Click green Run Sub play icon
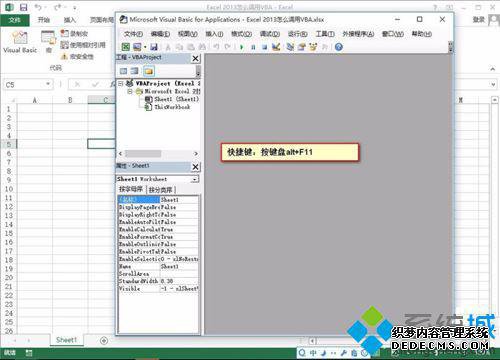The width and height of the screenshot is (500, 360). 242,47
